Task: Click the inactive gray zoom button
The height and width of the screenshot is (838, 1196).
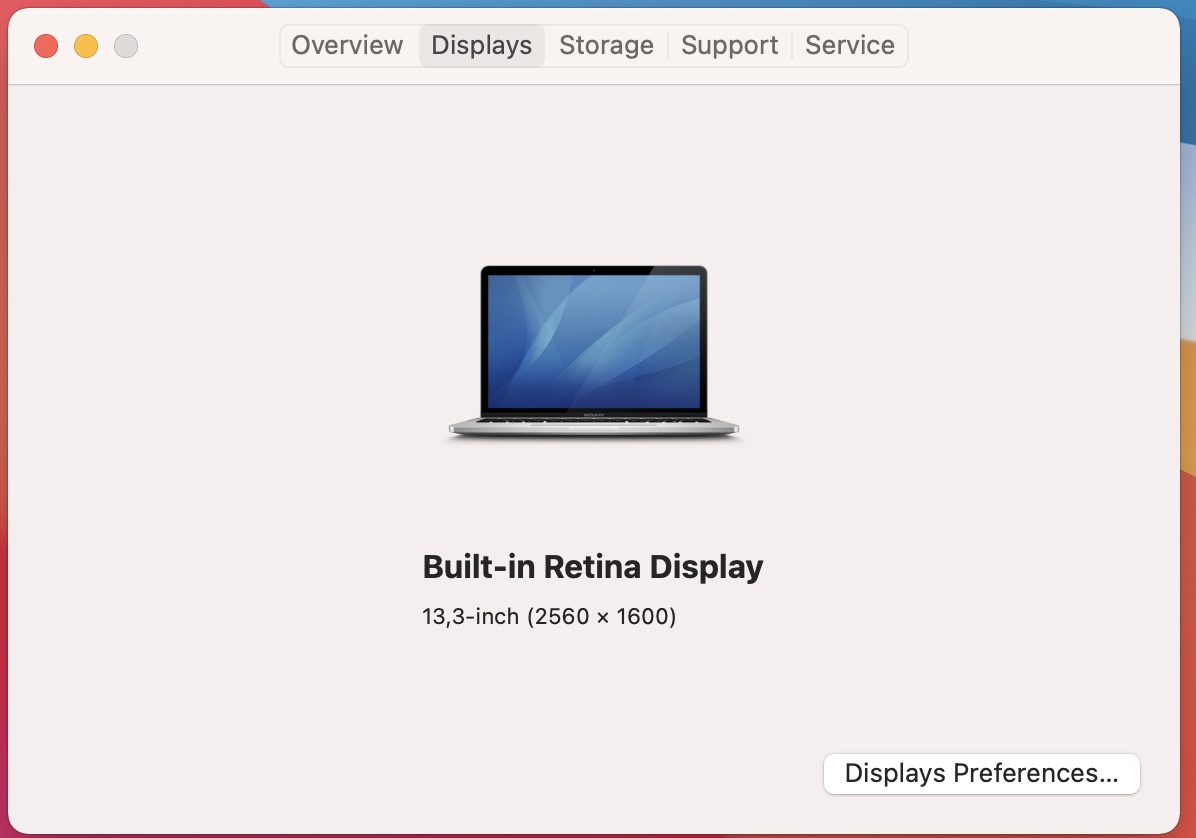Action: [126, 46]
